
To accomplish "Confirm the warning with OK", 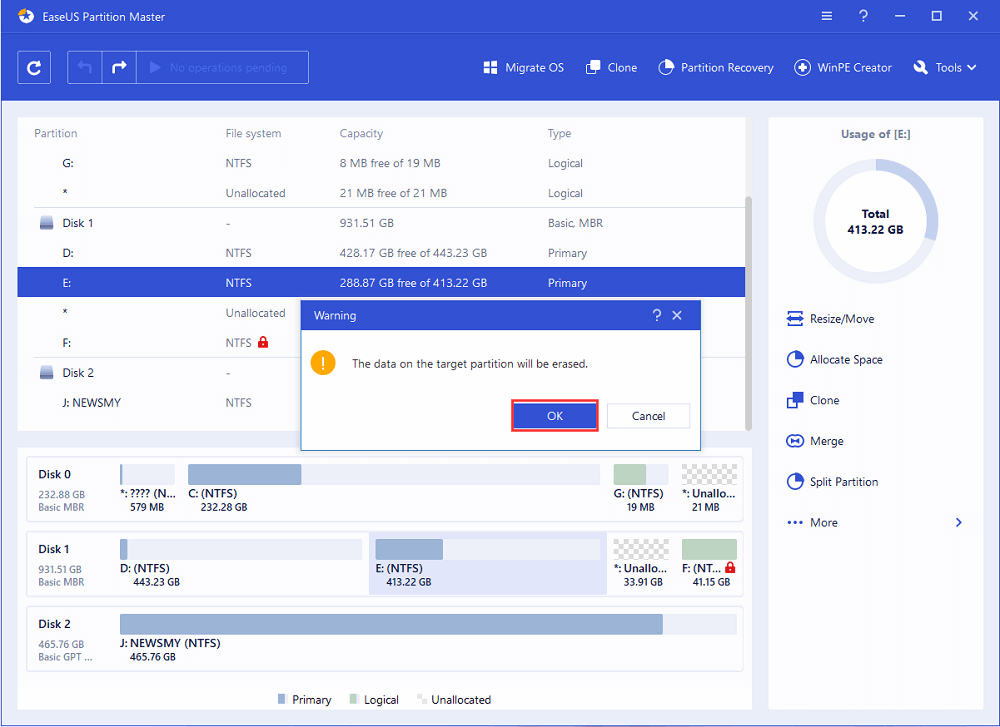I will (555, 416).
